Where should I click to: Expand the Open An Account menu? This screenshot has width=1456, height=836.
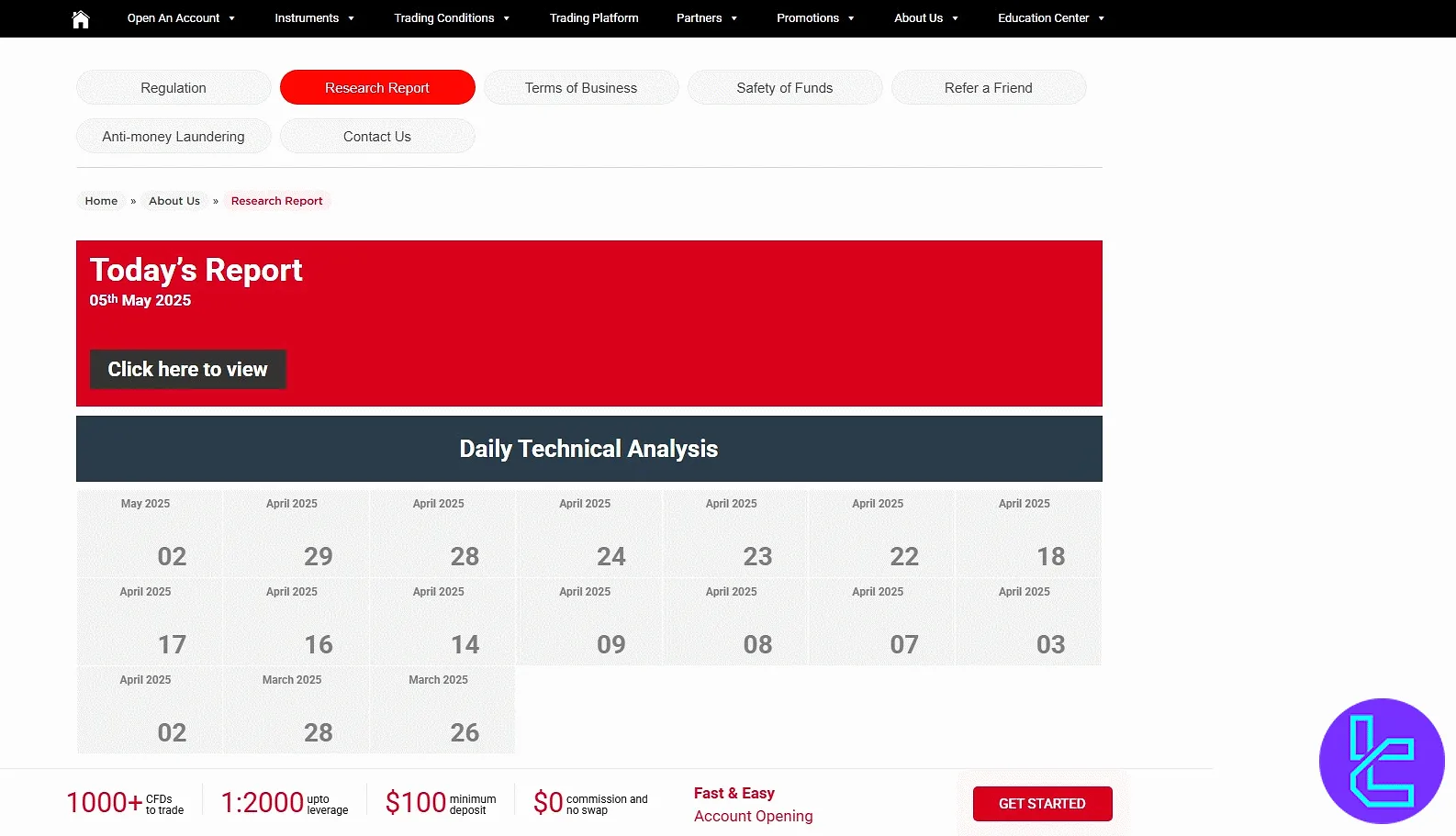tap(181, 18)
